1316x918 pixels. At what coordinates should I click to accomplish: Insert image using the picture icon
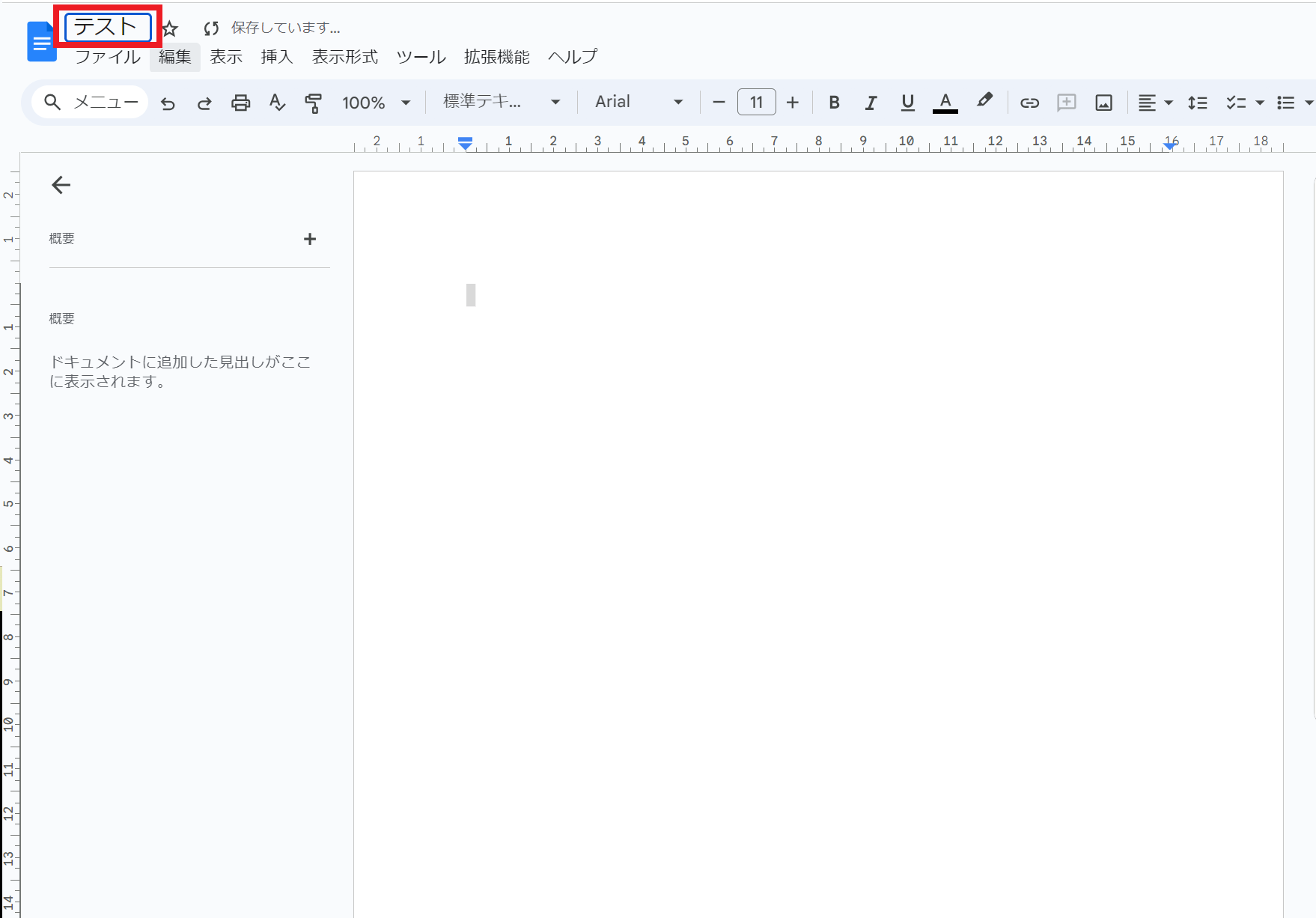click(1103, 103)
